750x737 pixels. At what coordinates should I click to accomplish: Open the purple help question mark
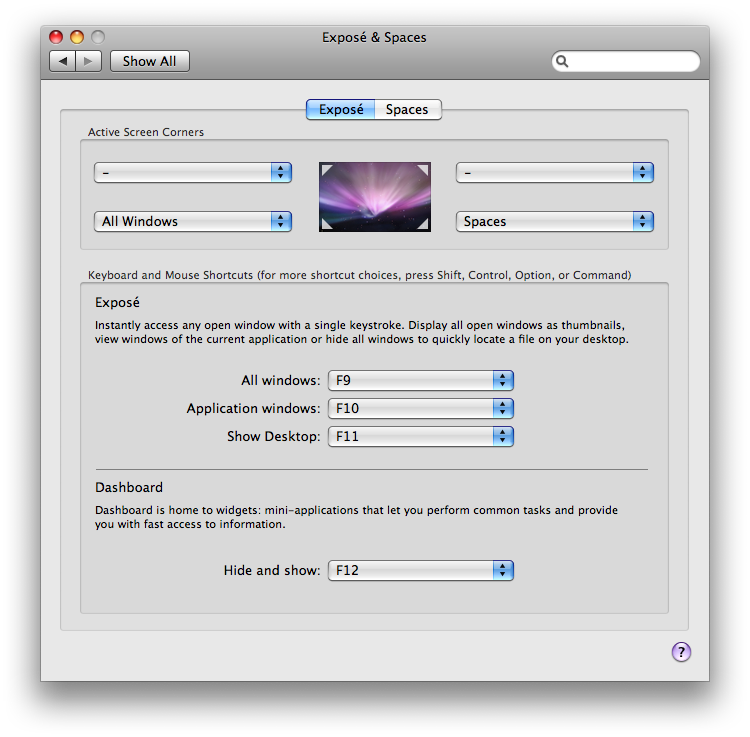[681, 652]
